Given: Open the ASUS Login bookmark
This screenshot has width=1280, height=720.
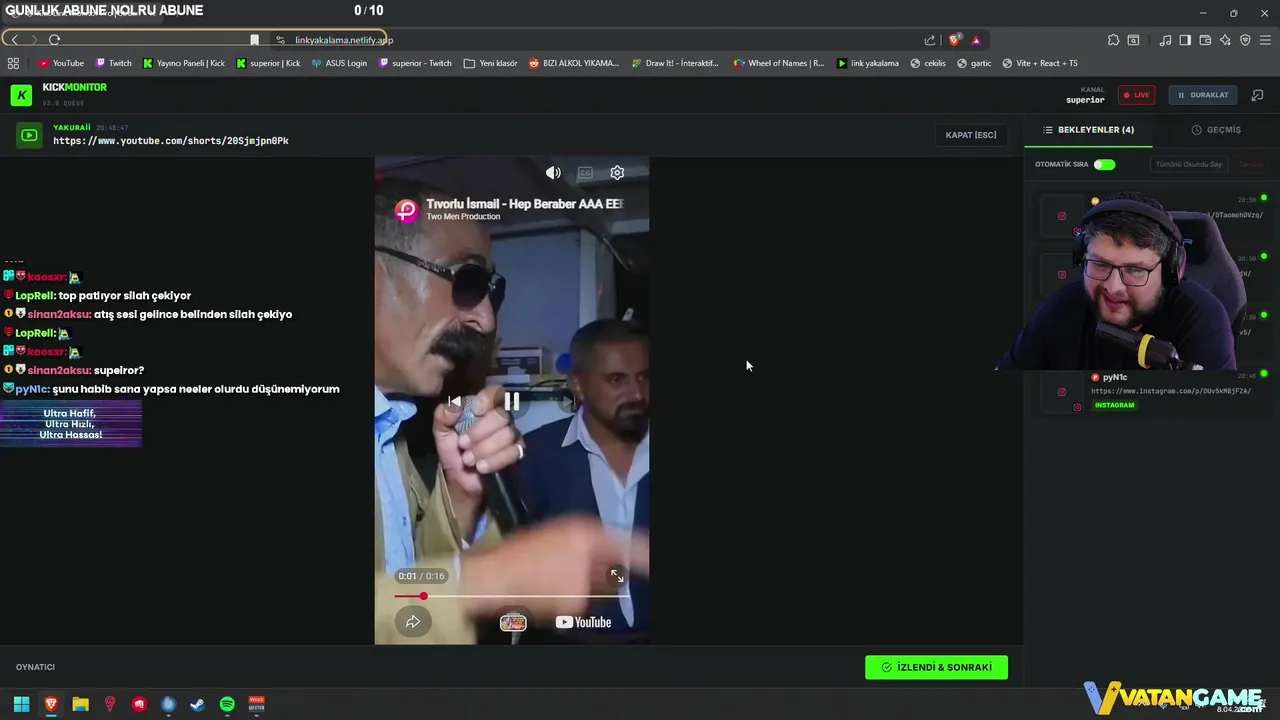Looking at the screenshot, I should pyautogui.click(x=339, y=63).
